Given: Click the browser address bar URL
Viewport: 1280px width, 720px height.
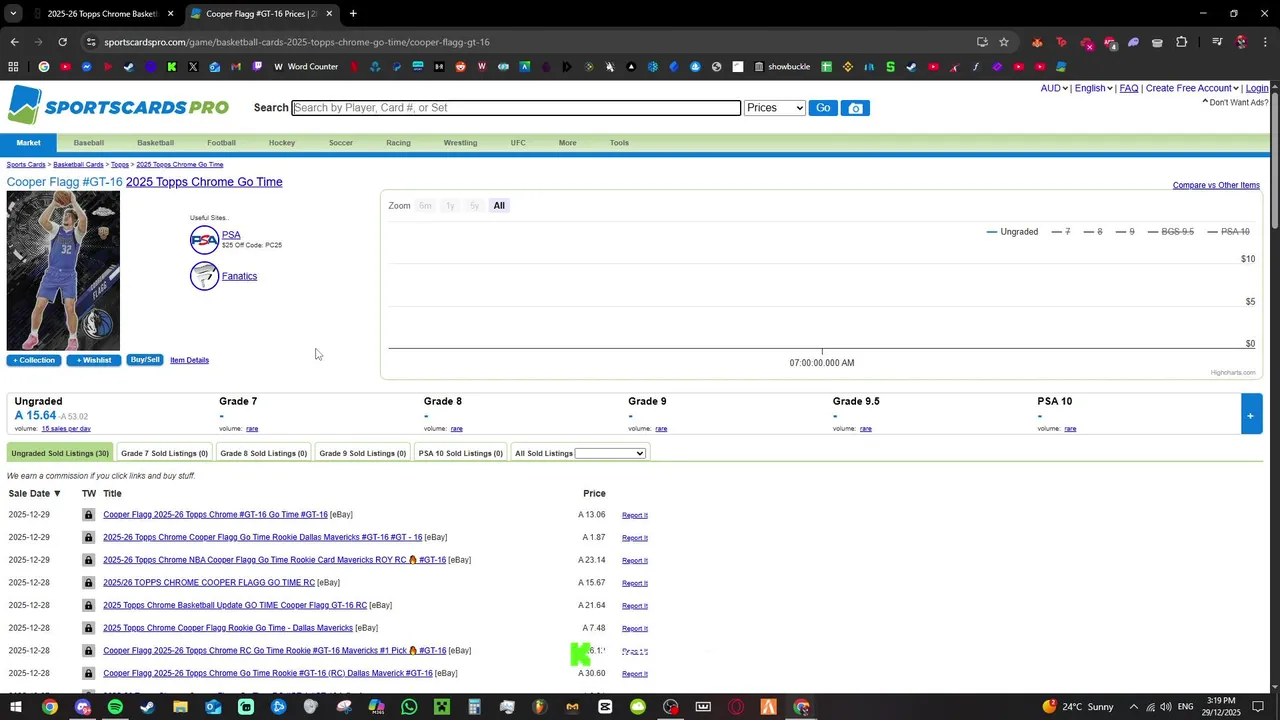Looking at the screenshot, I should 297,42.
